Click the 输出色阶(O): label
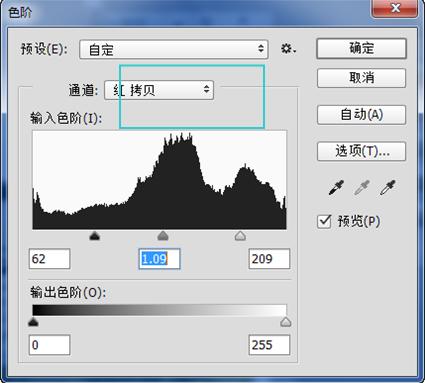The image size is (425, 383). click(x=68, y=292)
